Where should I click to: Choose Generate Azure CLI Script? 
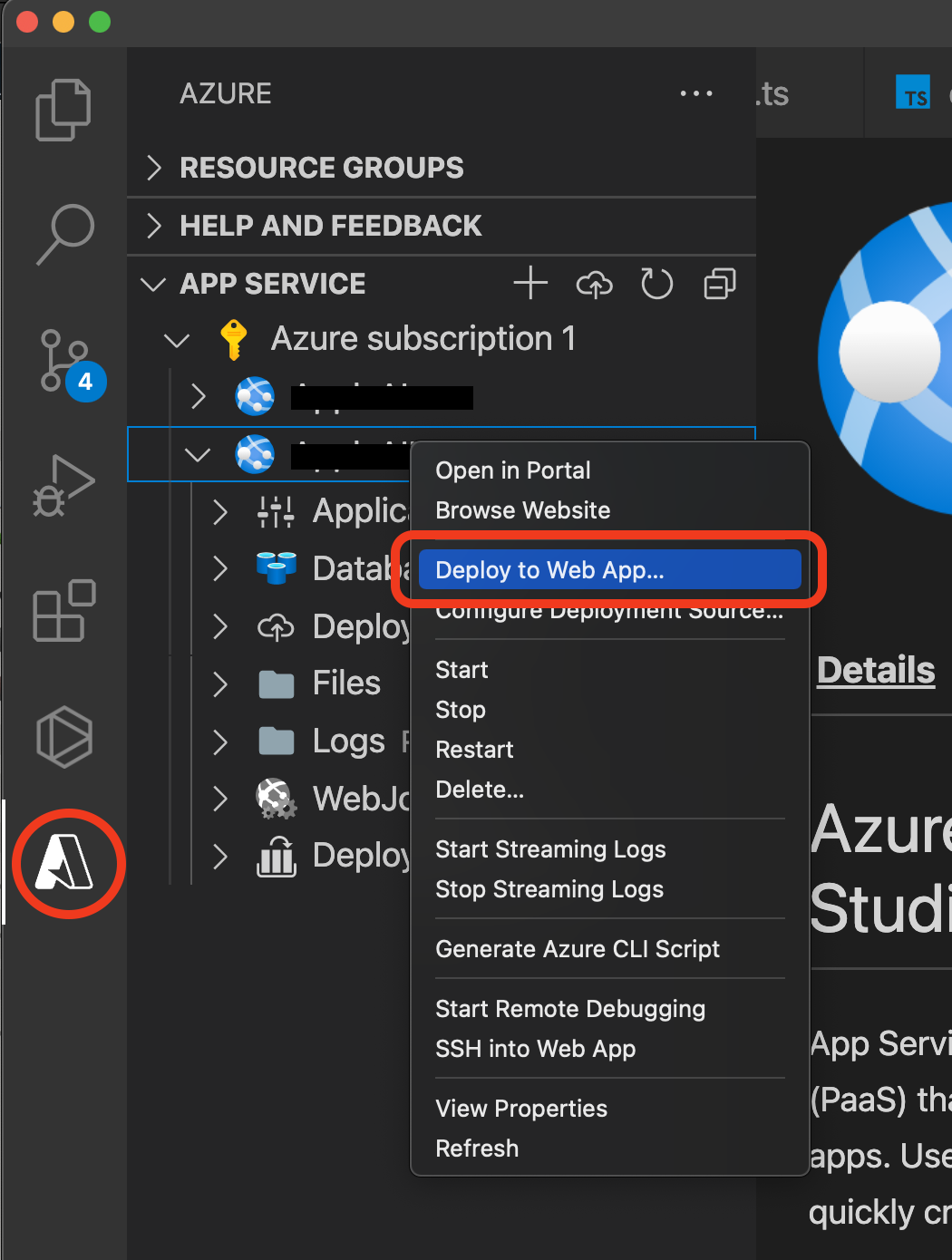coord(609,949)
